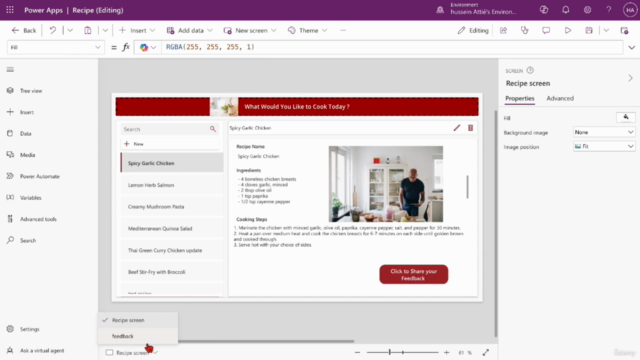This screenshot has width=640, height=360.
Task: Select Recipe screen in screen popup
Action: coord(138,320)
